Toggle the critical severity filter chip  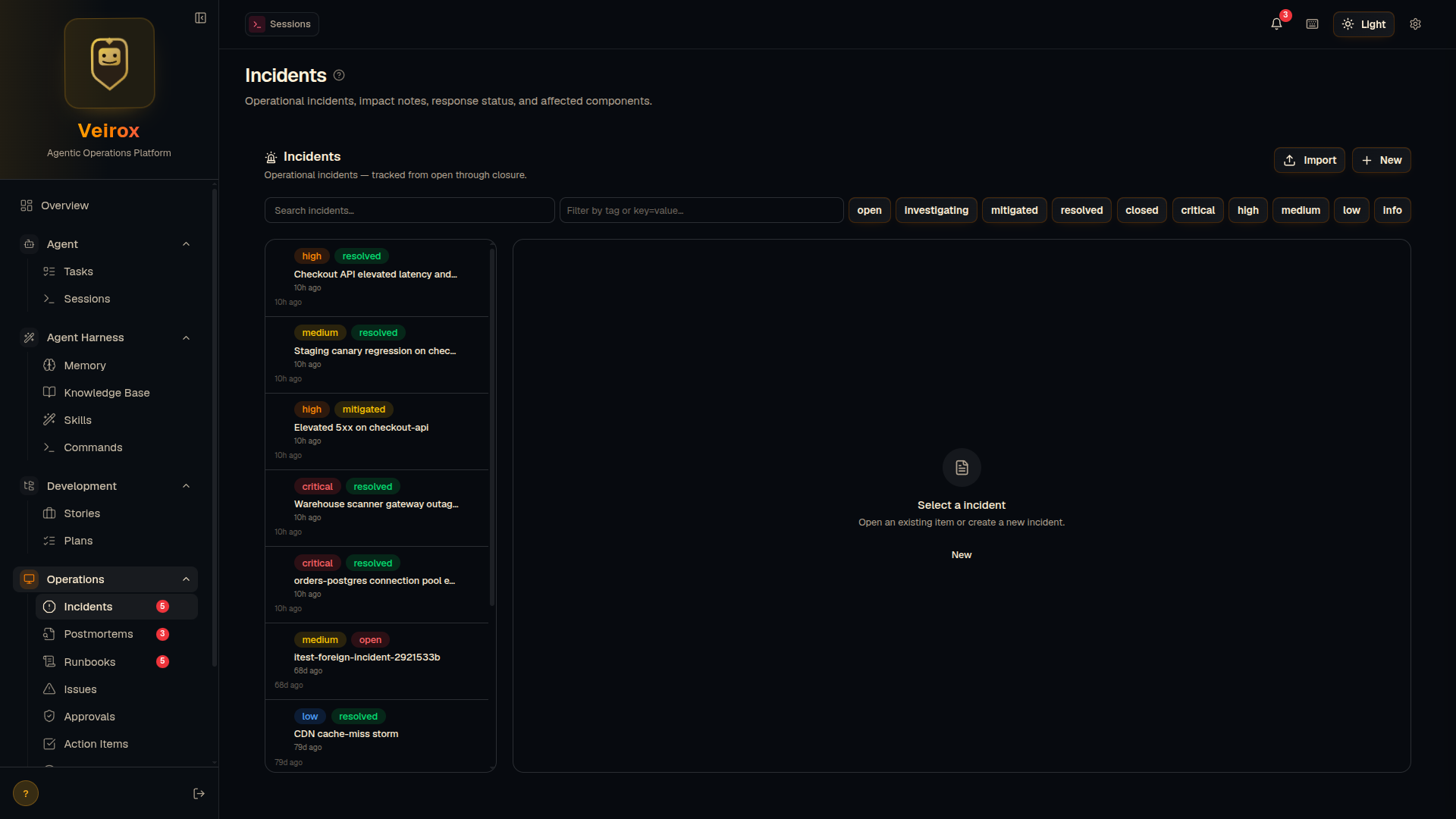(x=1197, y=210)
